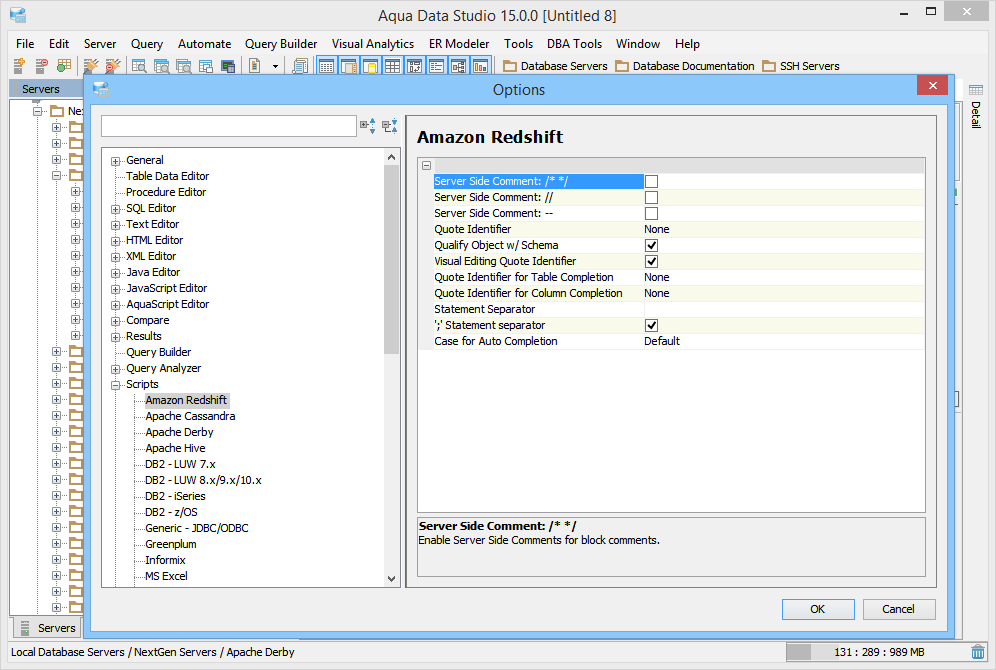Toggle the layout icon with side panel
The width and height of the screenshot is (996, 670).
[349, 65]
